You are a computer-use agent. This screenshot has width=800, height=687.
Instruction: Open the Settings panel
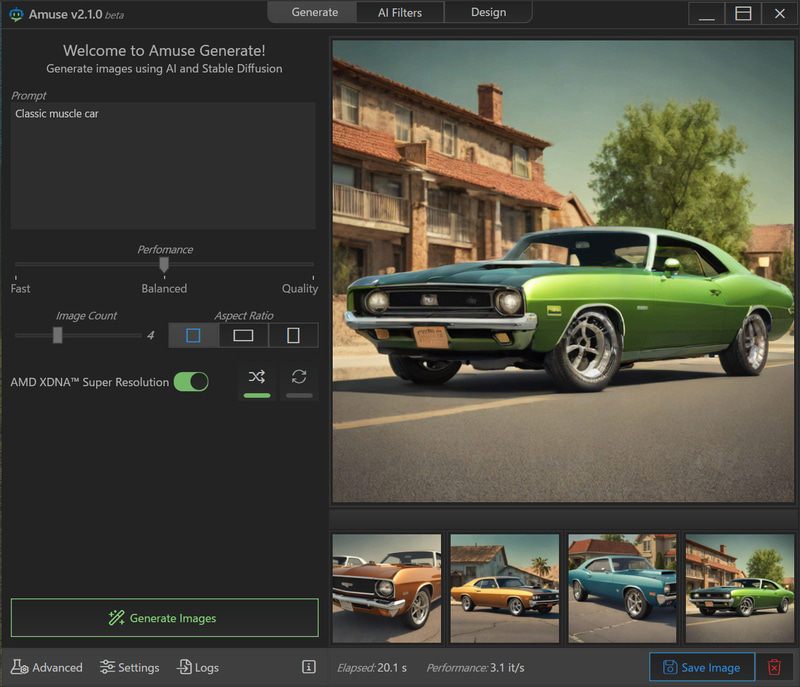[x=129, y=667]
